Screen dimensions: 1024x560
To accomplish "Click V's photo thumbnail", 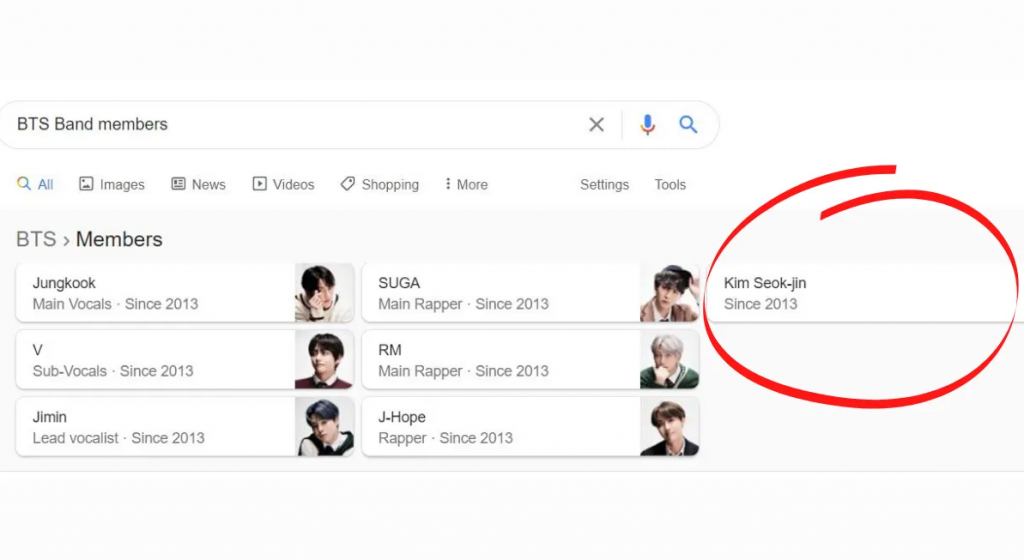I will pos(324,360).
